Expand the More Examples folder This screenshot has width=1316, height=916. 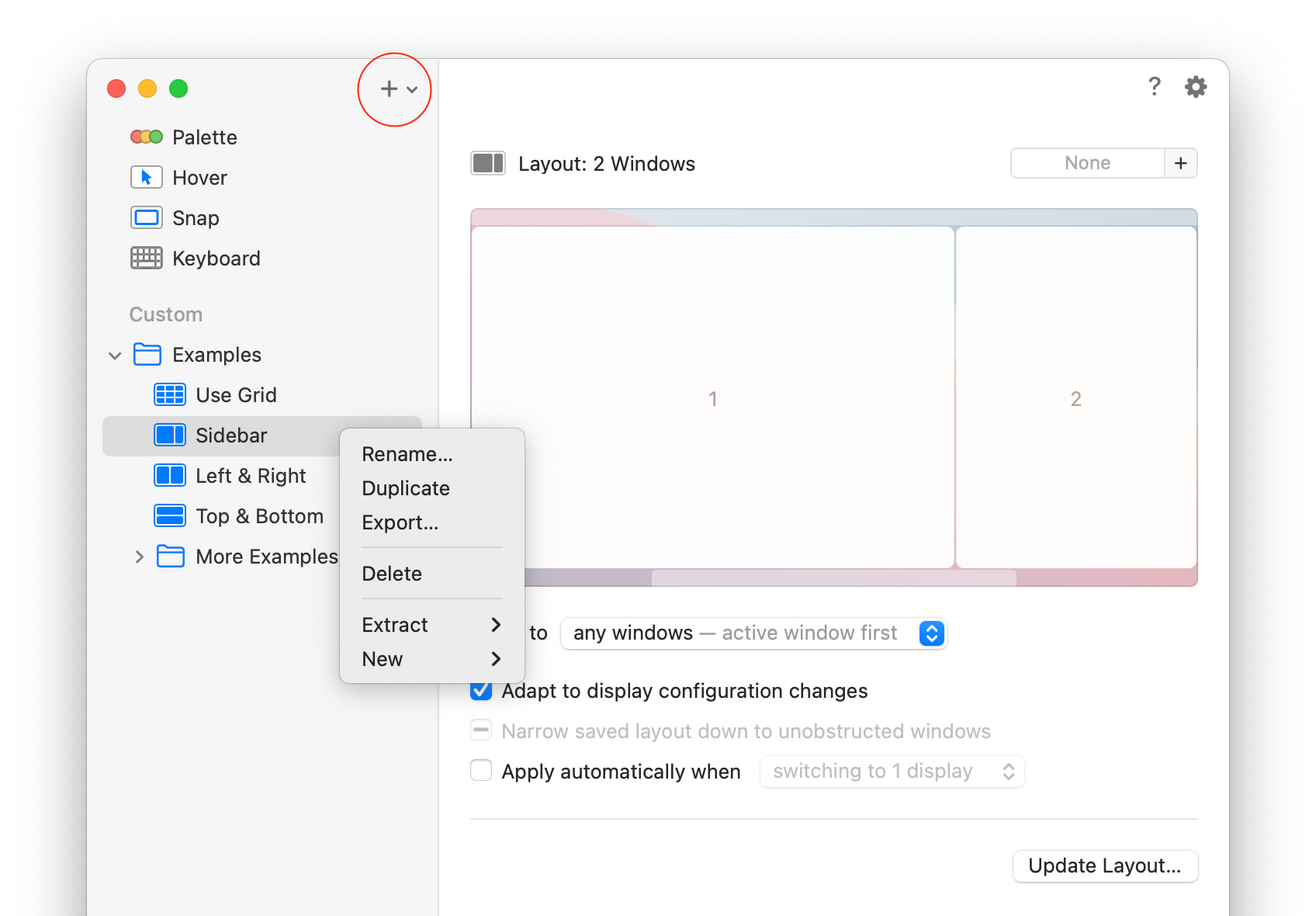(139, 557)
